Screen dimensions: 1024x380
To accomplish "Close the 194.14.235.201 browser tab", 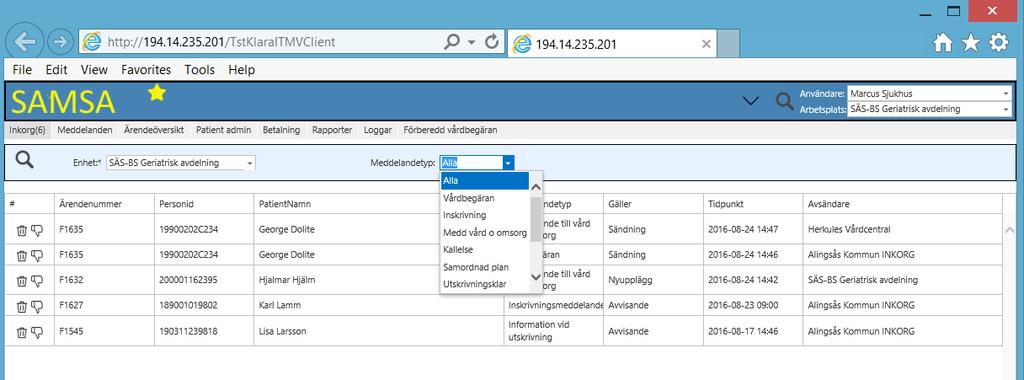I will point(706,44).
